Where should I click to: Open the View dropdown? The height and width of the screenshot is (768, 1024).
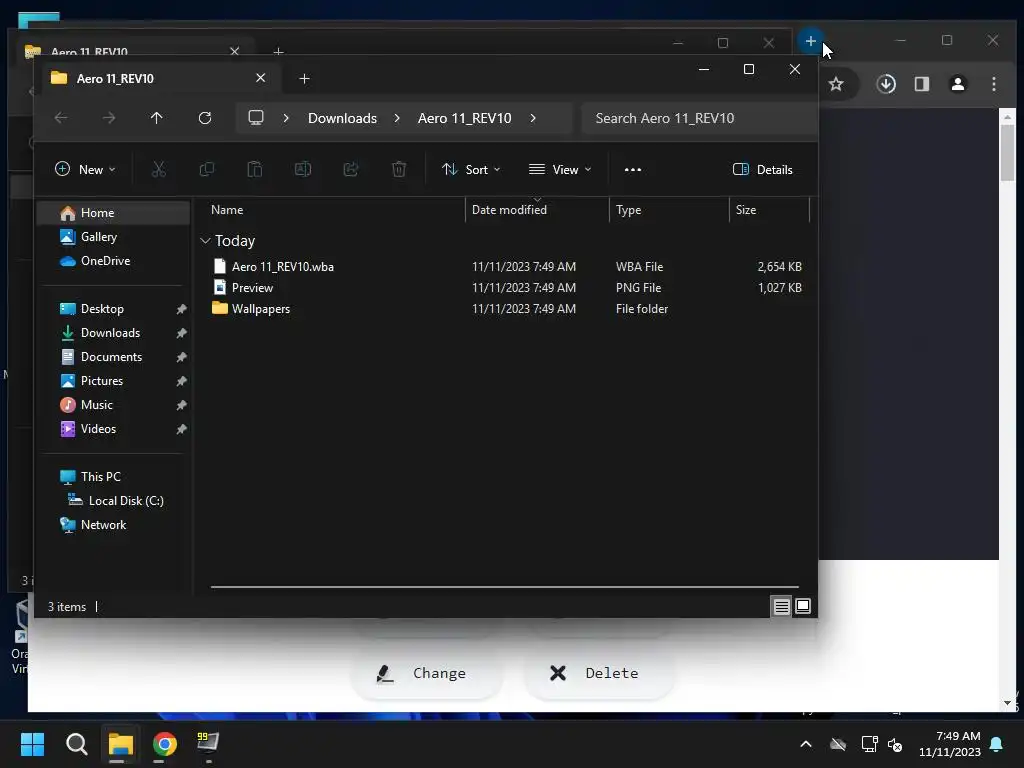(560, 170)
